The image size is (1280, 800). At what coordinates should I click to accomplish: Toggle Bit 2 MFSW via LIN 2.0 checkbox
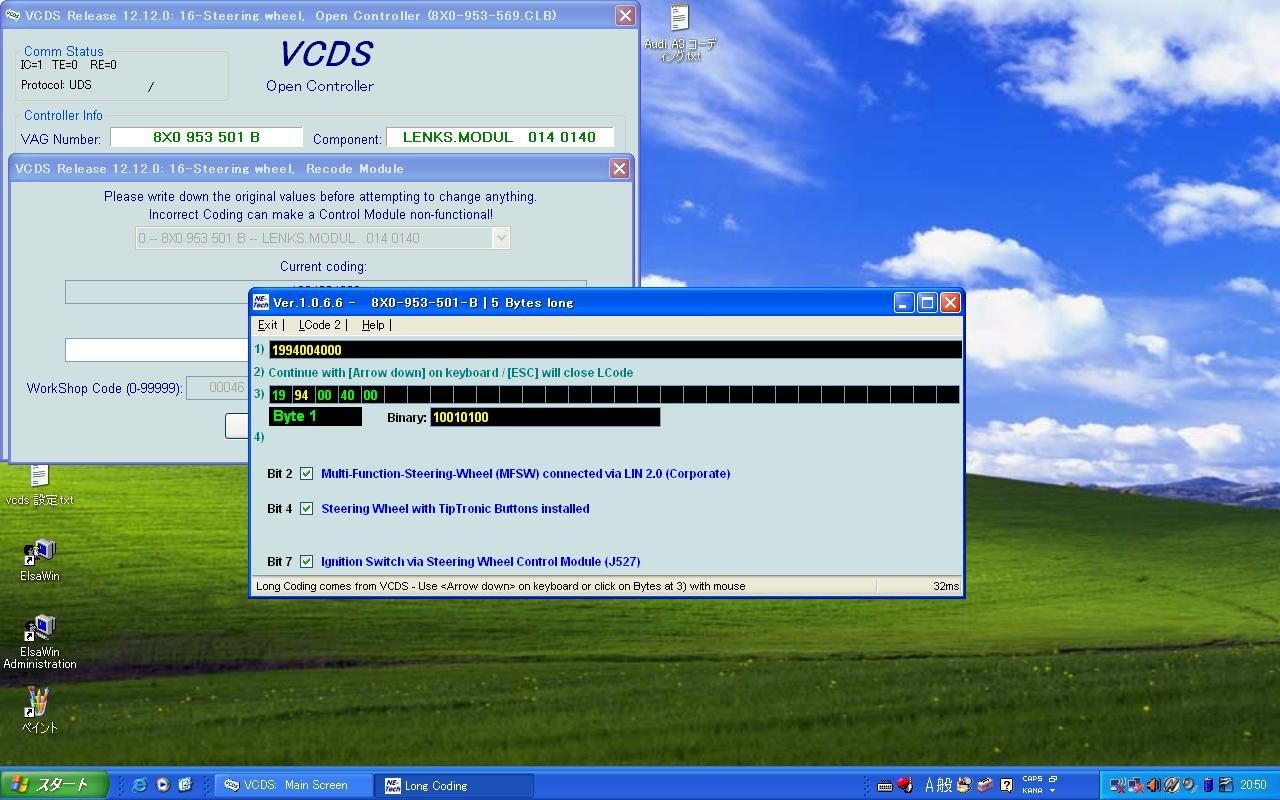point(306,474)
